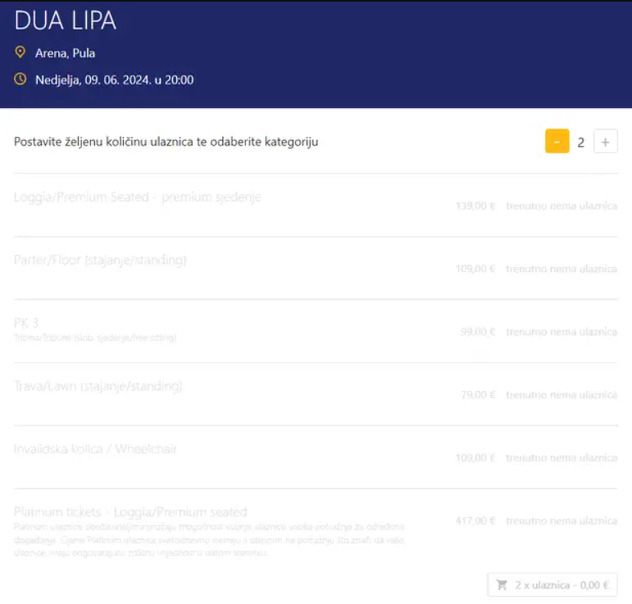Select Parter/Floor (stajanje/standing) category
This screenshot has height=604, width=632.
pos(316,268)
